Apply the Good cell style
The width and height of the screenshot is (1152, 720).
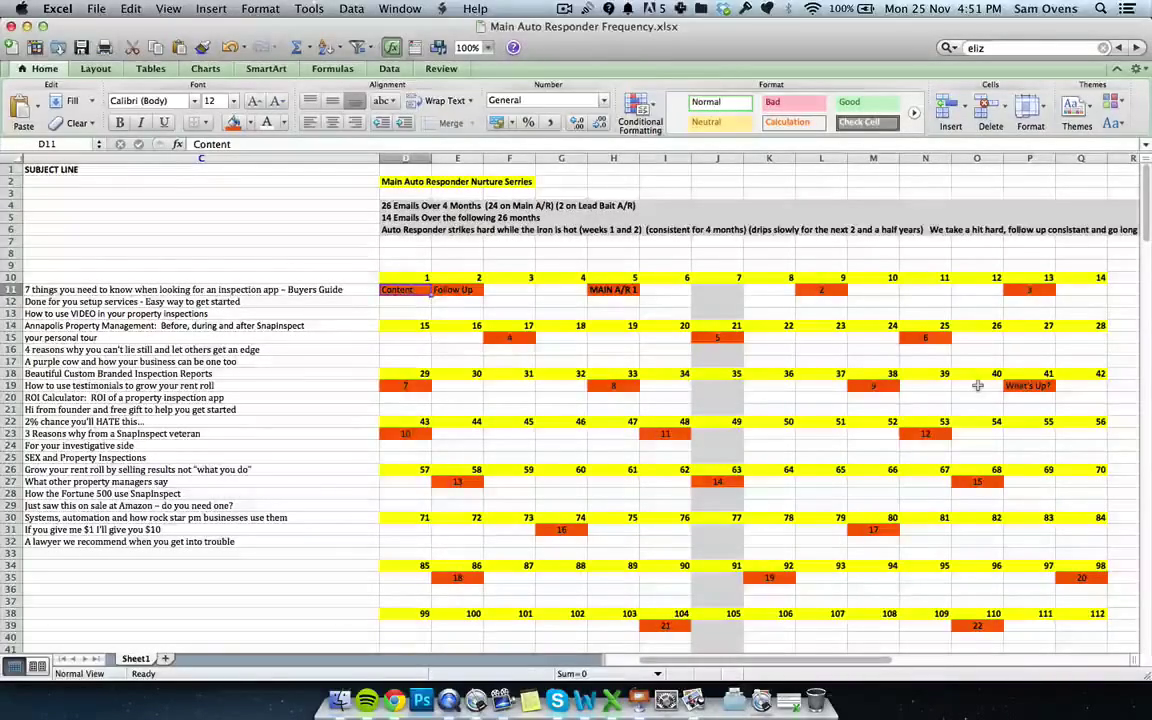[x=867, y=102]
